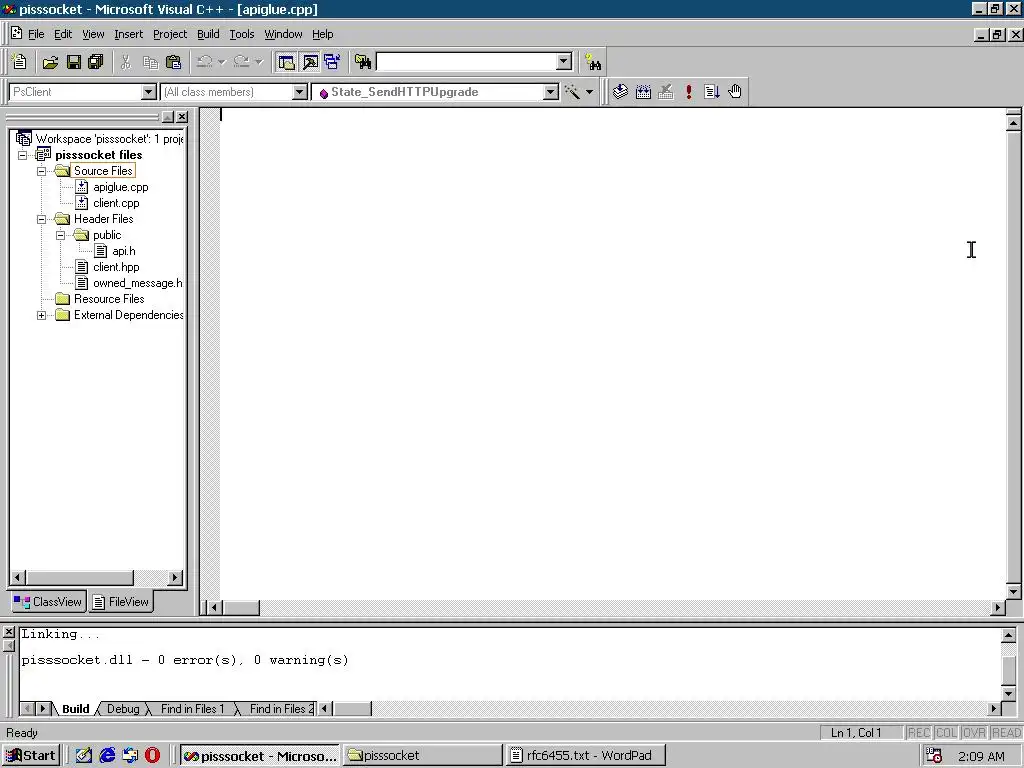Click the Save All toolbar icon
The width and height of the screenshot is (1024, 768).
(96, 62)
